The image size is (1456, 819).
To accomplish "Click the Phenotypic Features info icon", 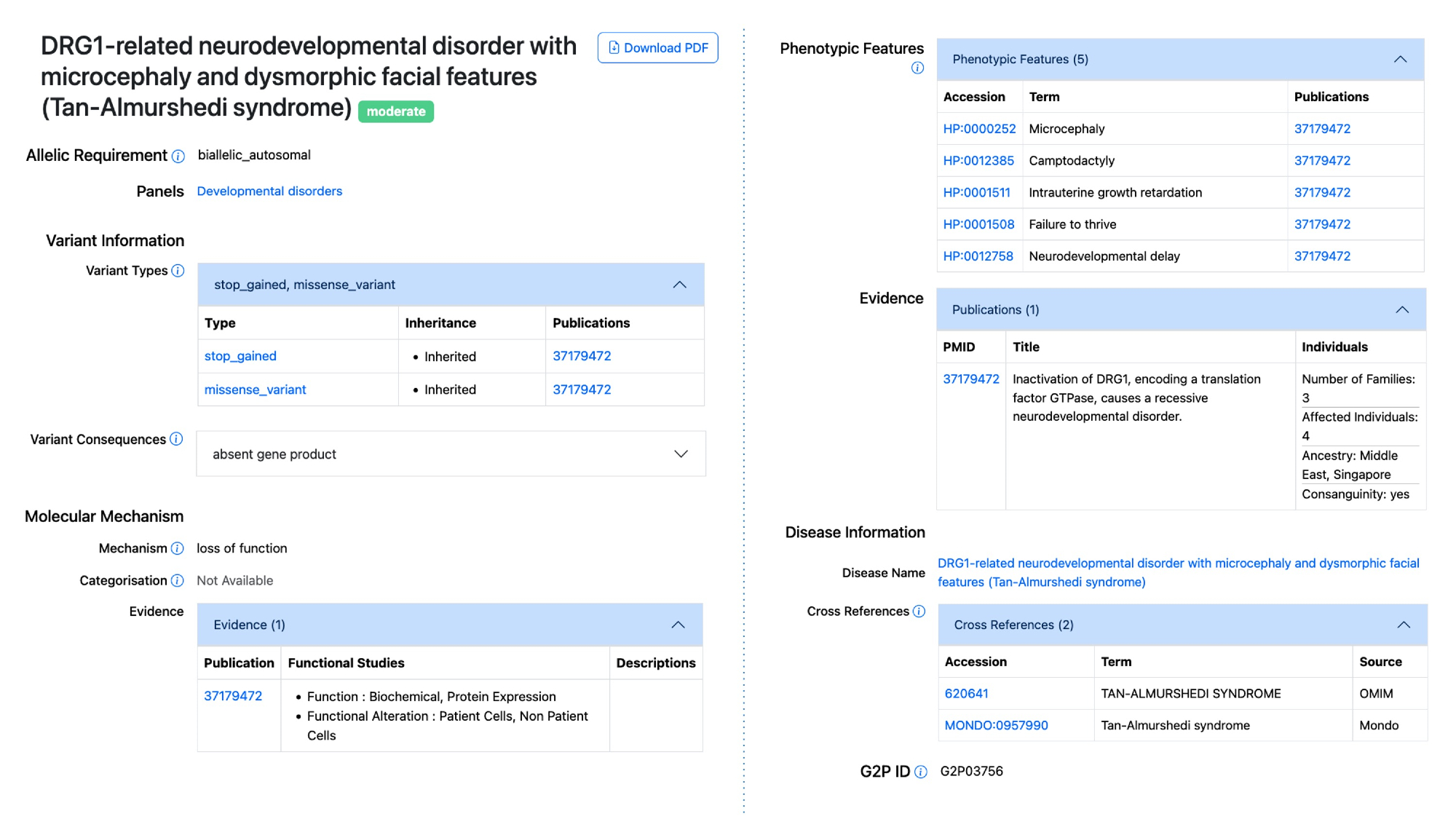I will (917, 68).
